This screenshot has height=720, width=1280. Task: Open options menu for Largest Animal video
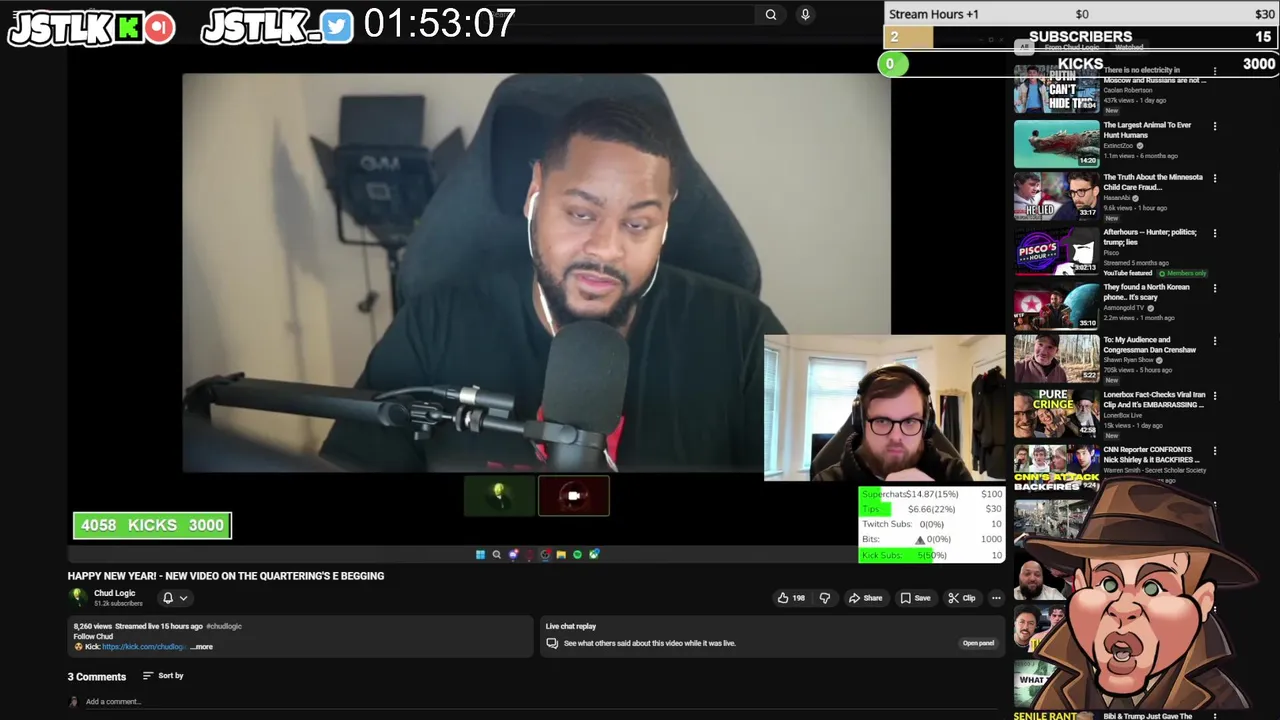(x=1215, y=126)
